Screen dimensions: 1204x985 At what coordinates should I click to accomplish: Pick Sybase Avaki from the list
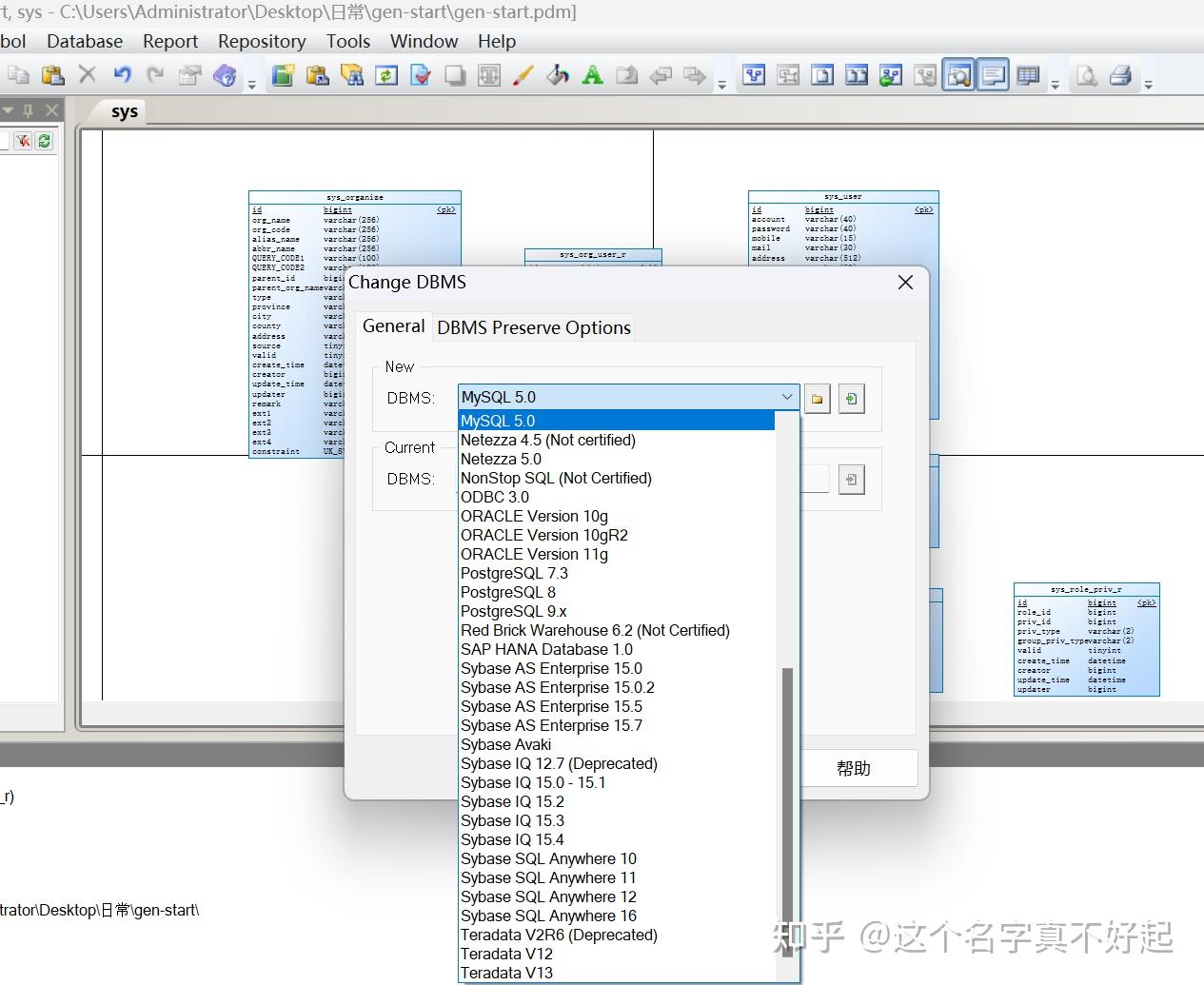click(617, 744)
